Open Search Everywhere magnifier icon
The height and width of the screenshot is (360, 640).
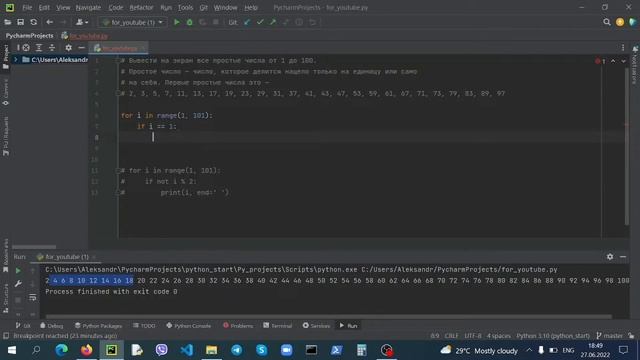coord(607,22)
